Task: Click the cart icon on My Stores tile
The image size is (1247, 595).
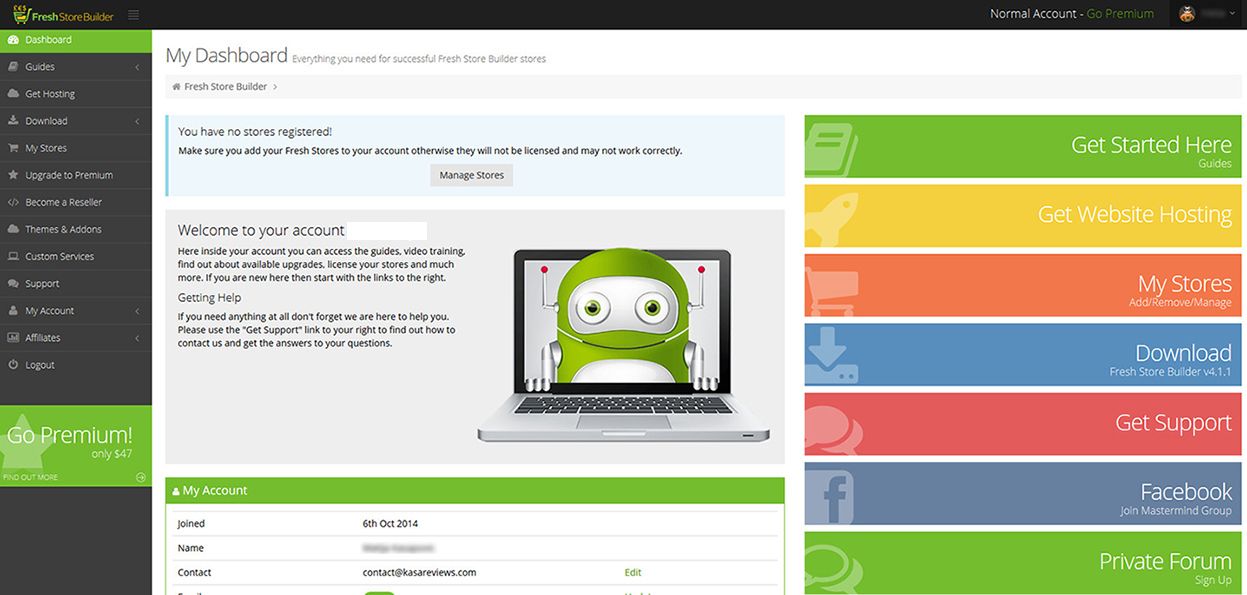Action: point(832,290)
